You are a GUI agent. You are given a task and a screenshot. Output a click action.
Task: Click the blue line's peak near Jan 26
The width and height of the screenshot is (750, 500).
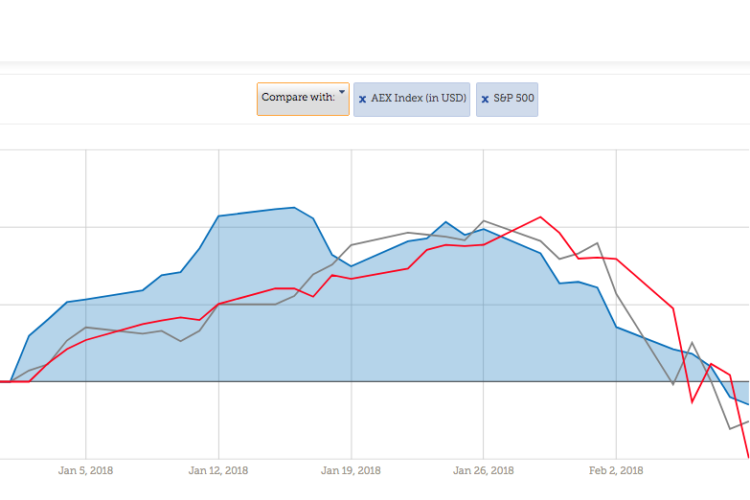pos(447,222)
